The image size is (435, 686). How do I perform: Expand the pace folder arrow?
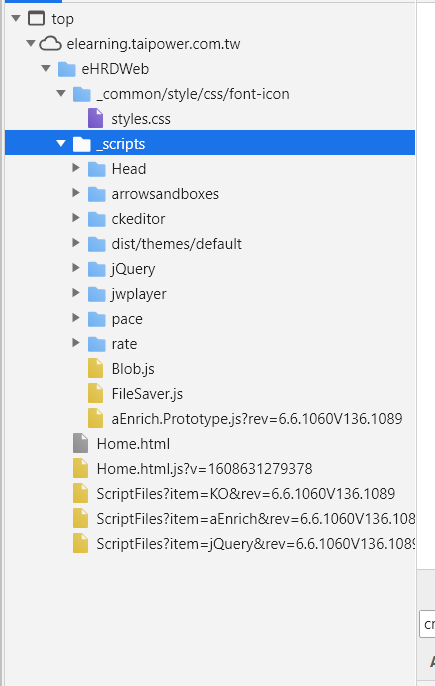pyautogui.click(x=76, y=317)
